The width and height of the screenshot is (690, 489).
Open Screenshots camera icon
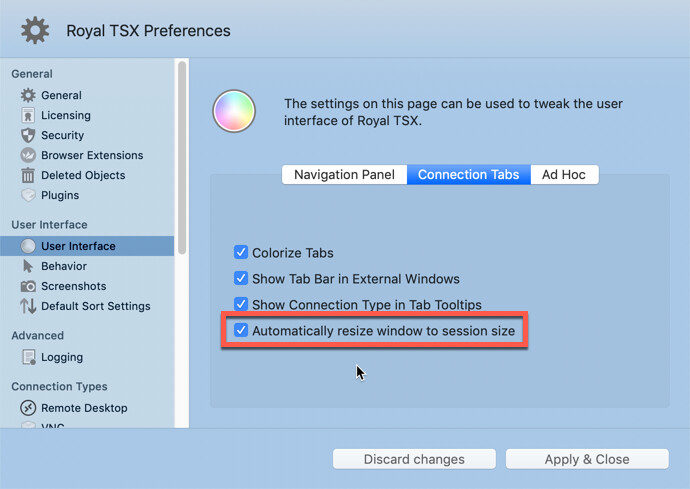(28, 286)
